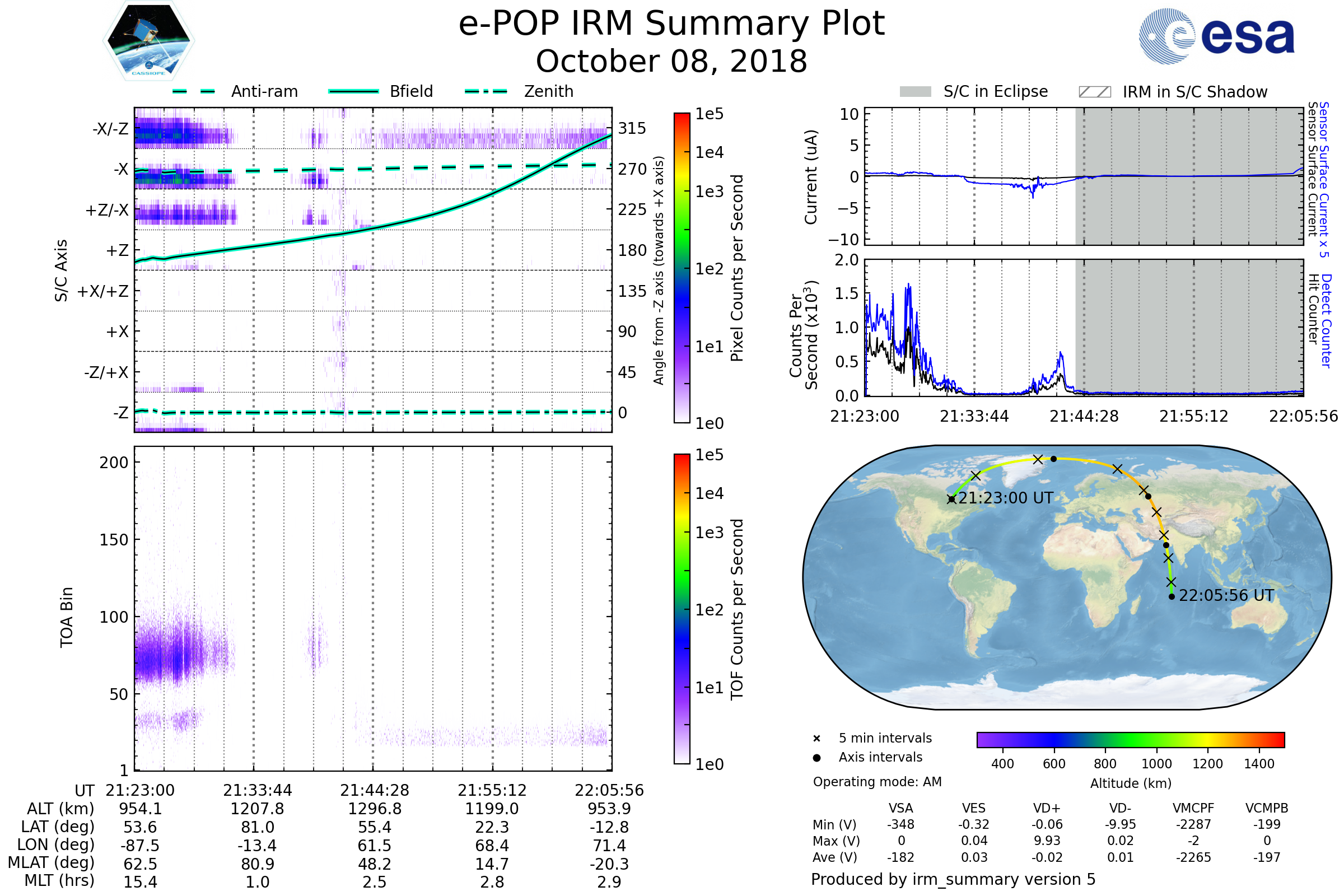Image resolution: width=1344 pixels, height=896 pixels.
Task: Click the CASSIOPE satellite mission logo
Action: pyautogui.click(x=148, y=41)
